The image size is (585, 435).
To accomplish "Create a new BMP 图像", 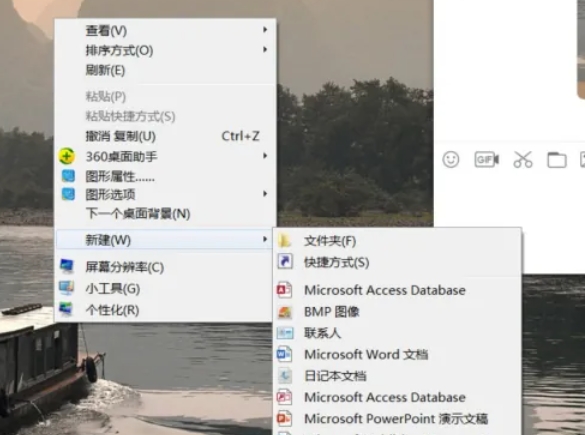I will tap(398, 312).
